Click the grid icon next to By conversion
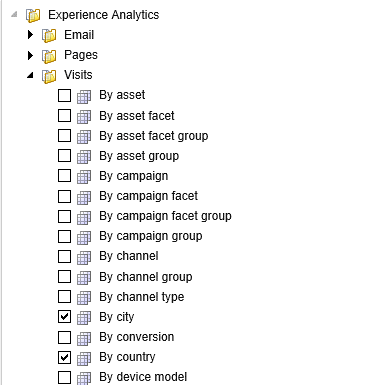 [x=84, y=338]
